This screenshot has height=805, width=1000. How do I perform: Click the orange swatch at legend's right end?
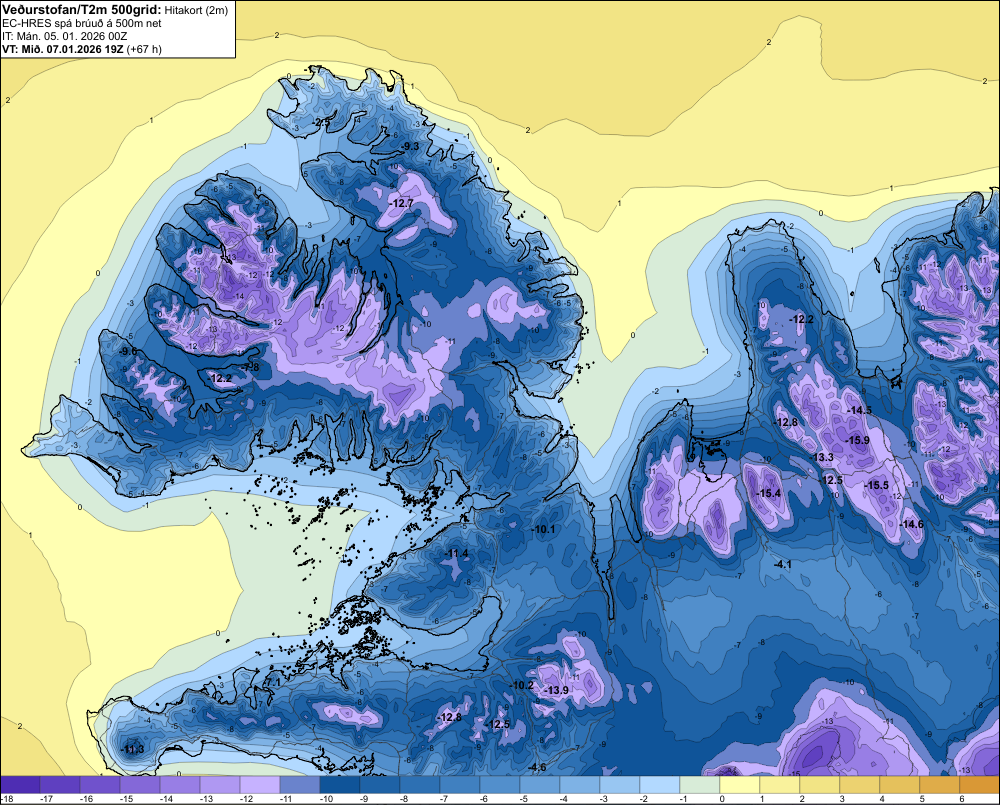pyautogui.click(x=978, y=785)
